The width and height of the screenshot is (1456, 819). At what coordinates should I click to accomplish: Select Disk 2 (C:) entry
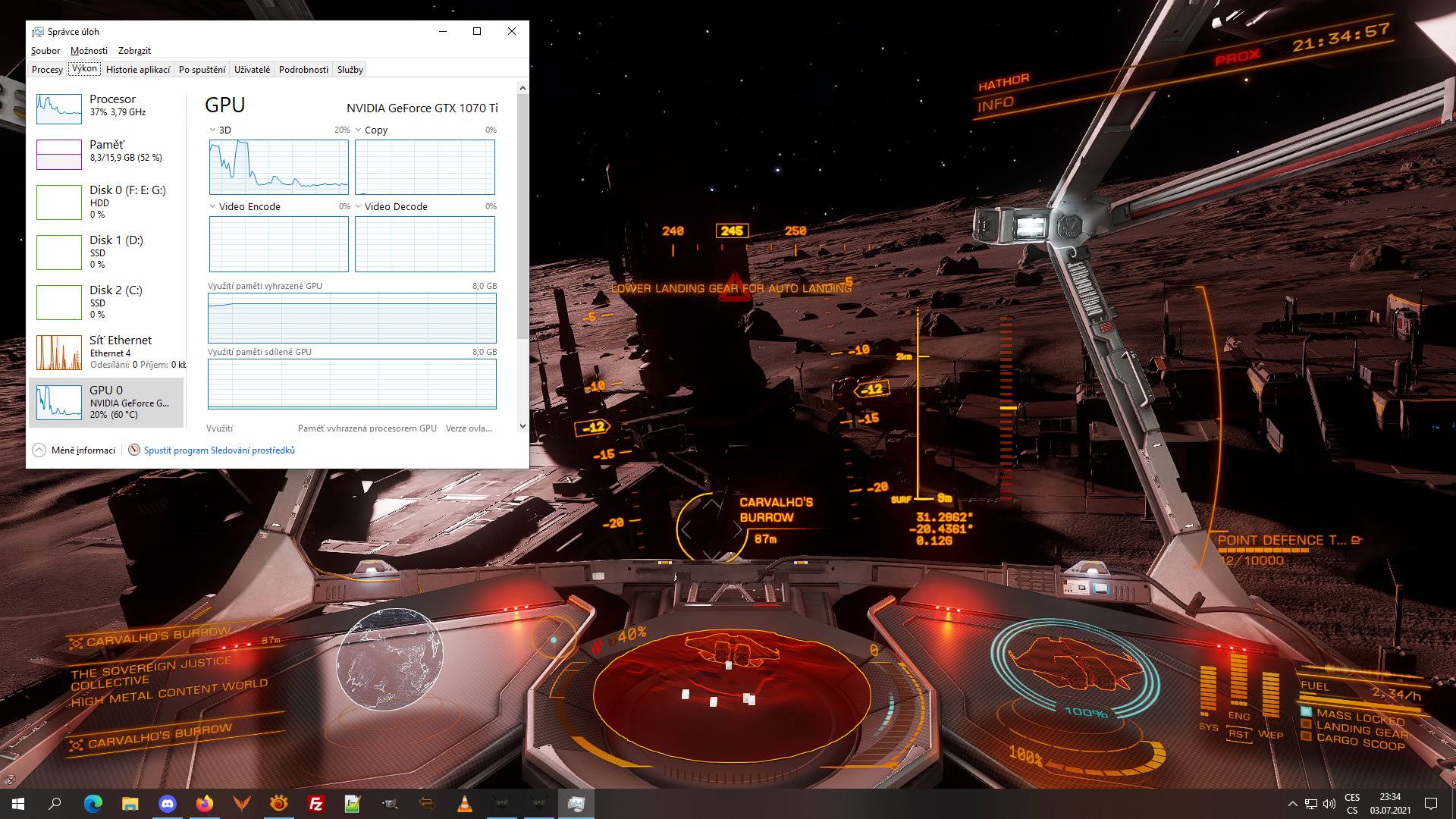(x=106, y=302)
